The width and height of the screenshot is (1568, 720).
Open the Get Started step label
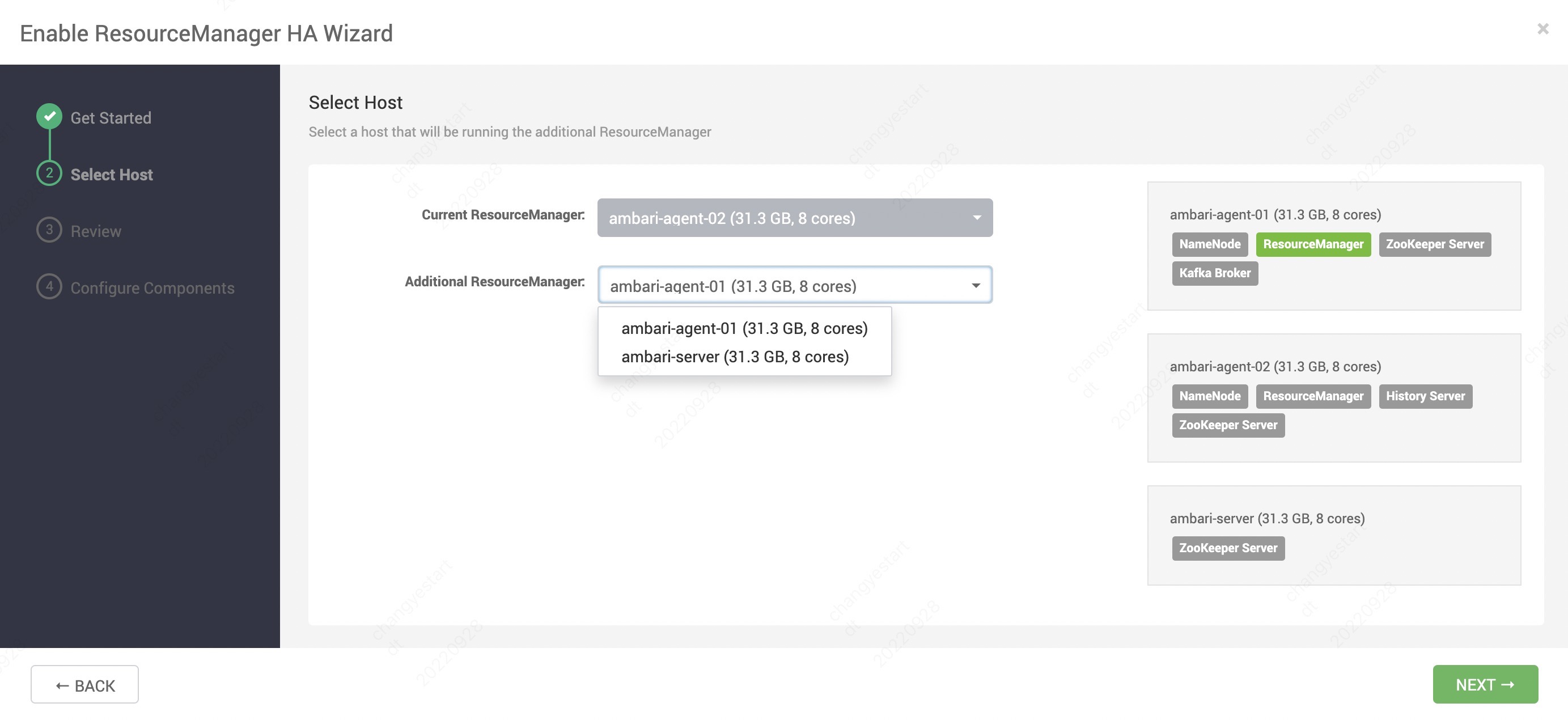111,117
